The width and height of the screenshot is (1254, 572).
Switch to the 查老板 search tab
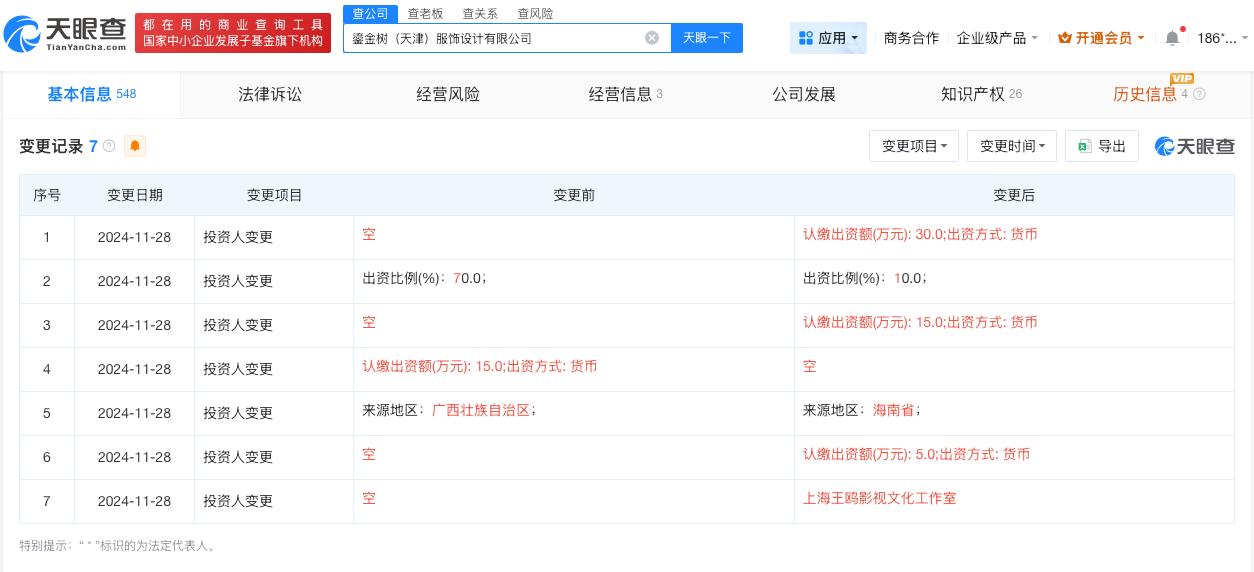[425, 14]
